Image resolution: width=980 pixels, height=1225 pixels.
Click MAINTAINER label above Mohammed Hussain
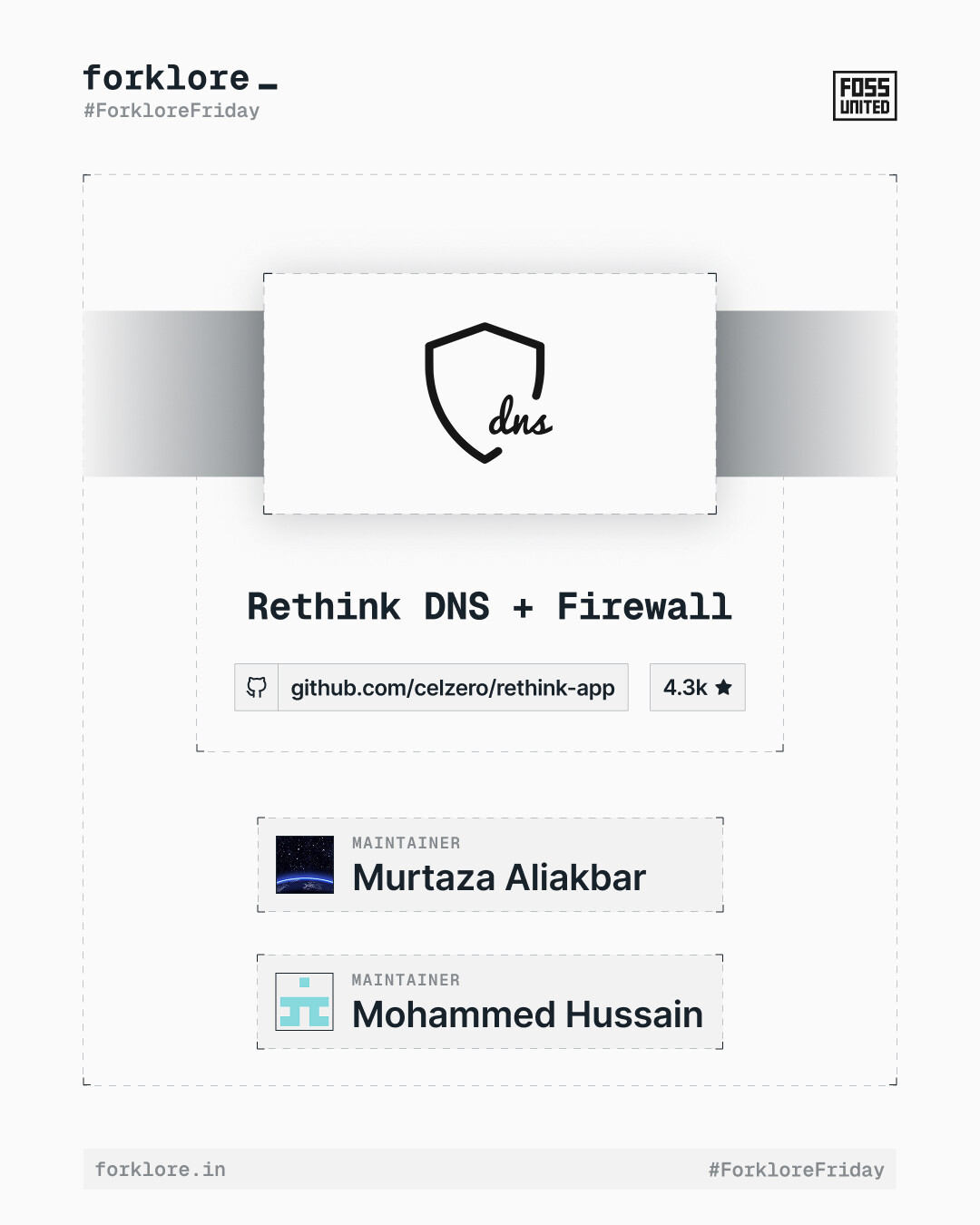[x=406, y=980]
